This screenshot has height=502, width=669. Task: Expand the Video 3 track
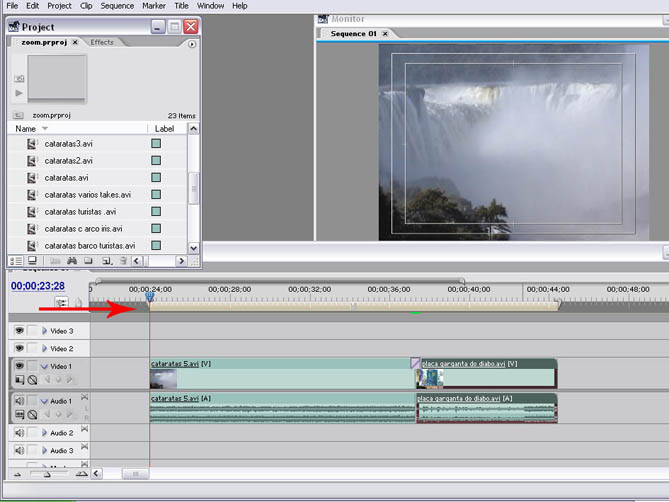click(44, 330)
